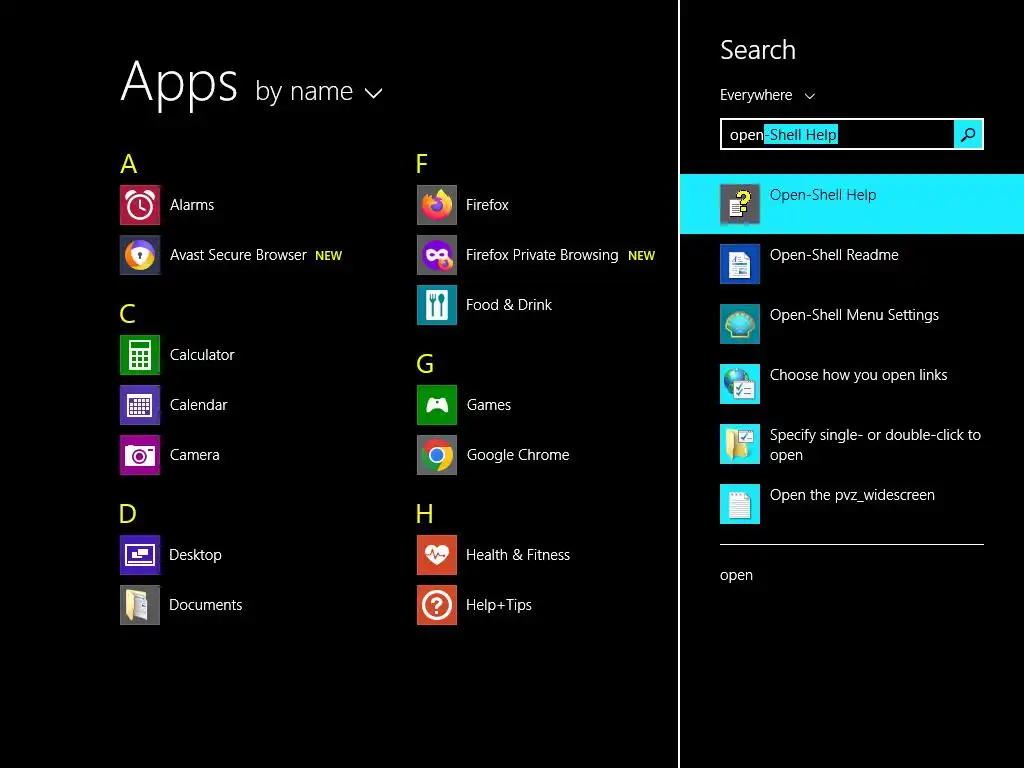The width and height of the screenshot is (1024, 768).
Task: Click the Open-Shell Help result icon
Action: 740,204
